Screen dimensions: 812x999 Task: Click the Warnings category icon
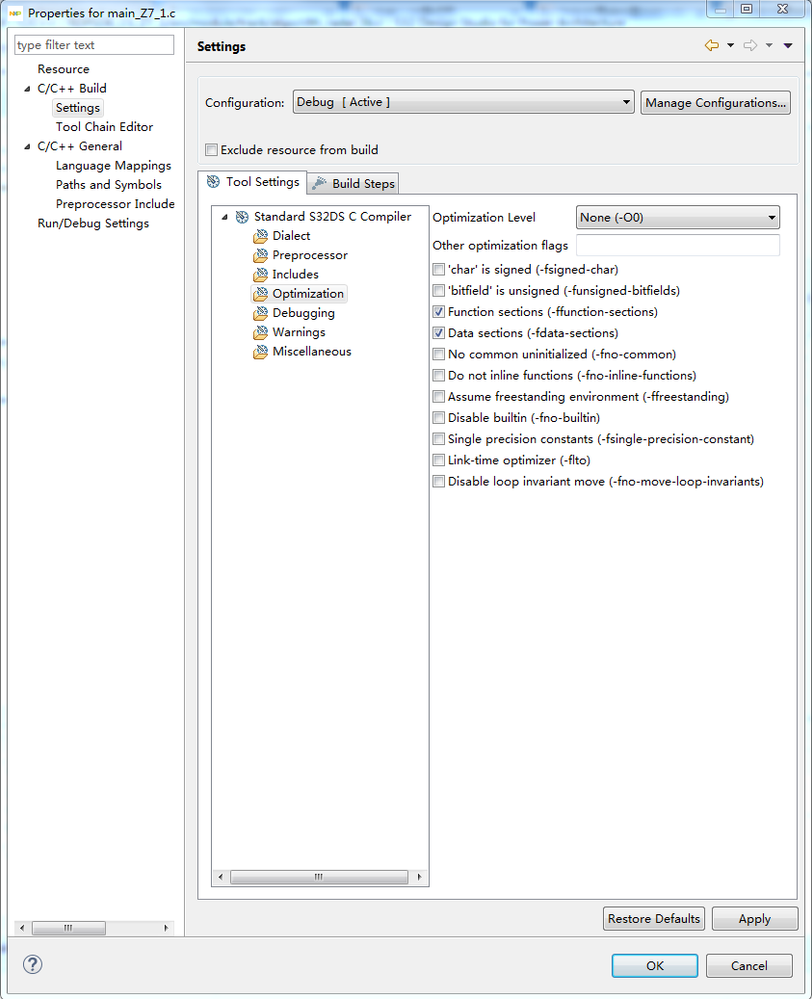(x=260, y=333)
